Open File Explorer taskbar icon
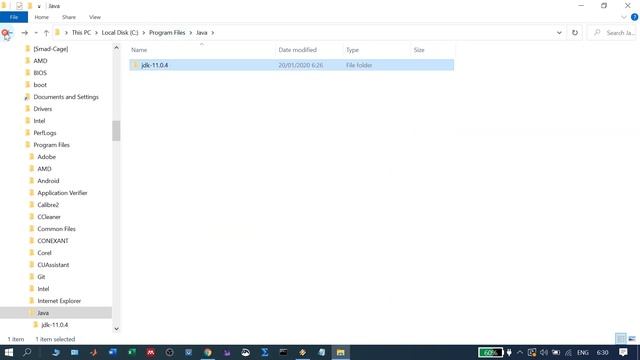 340,352
